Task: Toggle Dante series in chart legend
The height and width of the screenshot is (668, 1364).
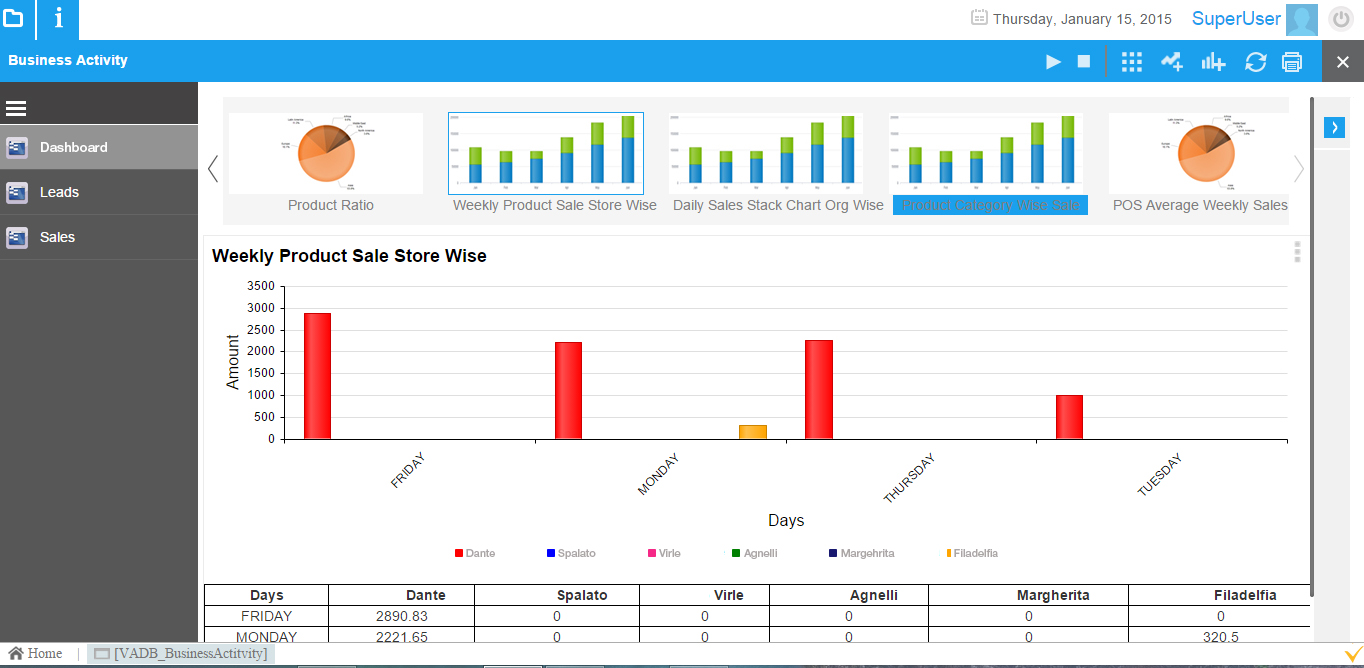Action: coord(475,553)
